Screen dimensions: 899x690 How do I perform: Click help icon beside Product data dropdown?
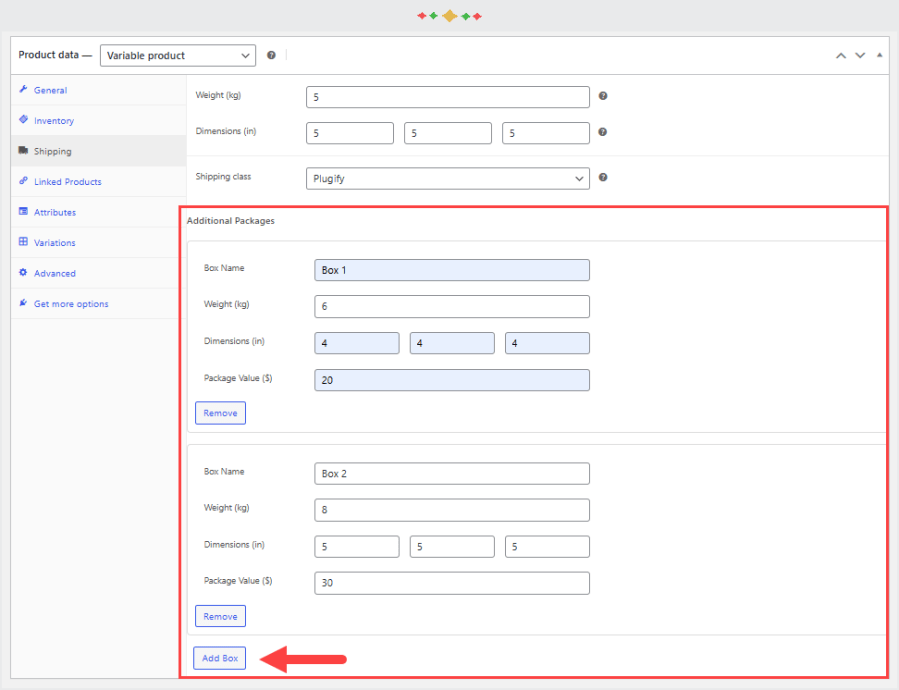click(270, 55)
